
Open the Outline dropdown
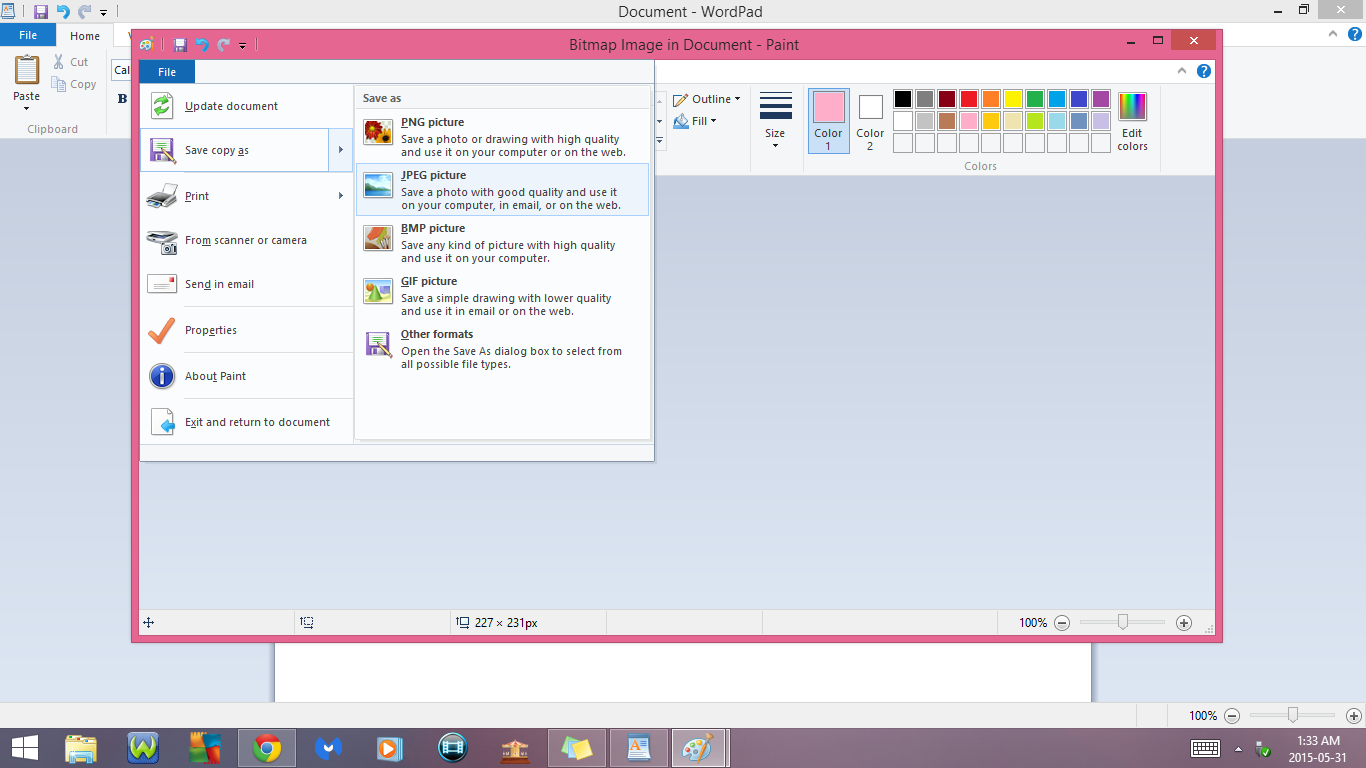[707, 98]
